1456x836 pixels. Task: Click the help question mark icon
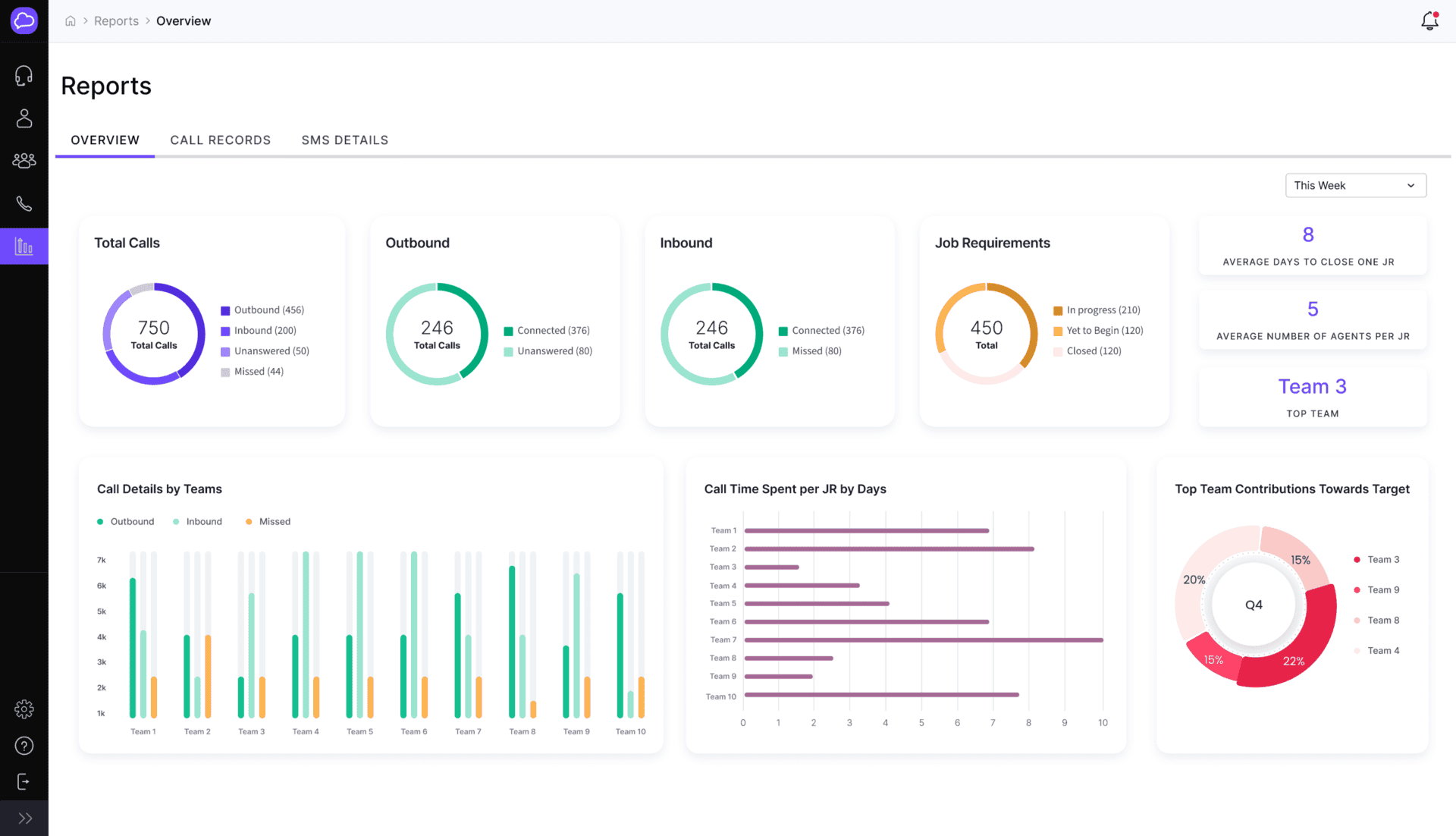tap(24, 746)
